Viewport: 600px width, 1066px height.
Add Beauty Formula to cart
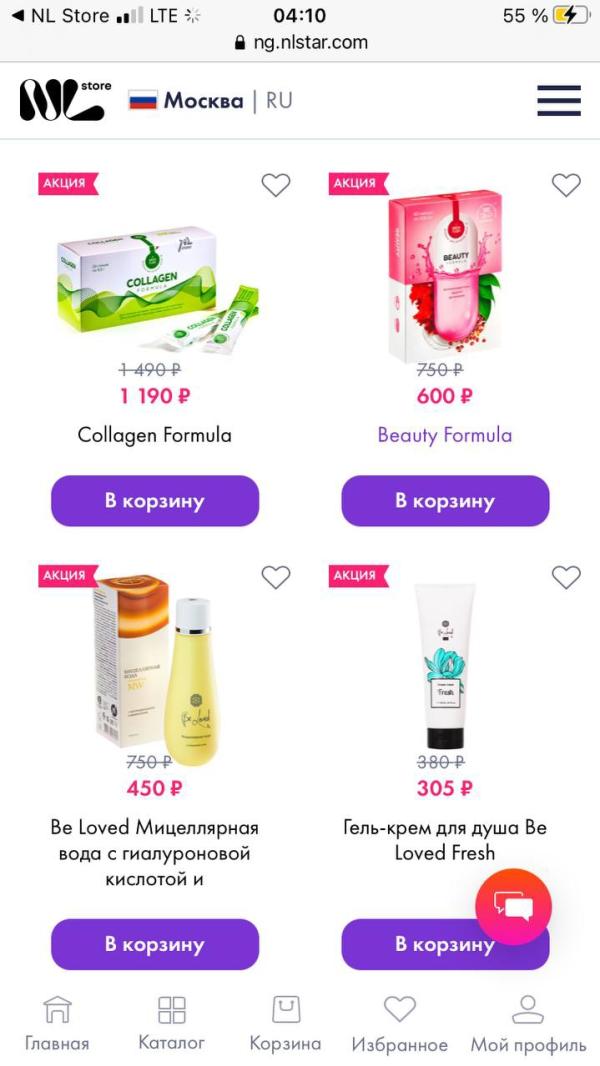[x=445, y=501]
